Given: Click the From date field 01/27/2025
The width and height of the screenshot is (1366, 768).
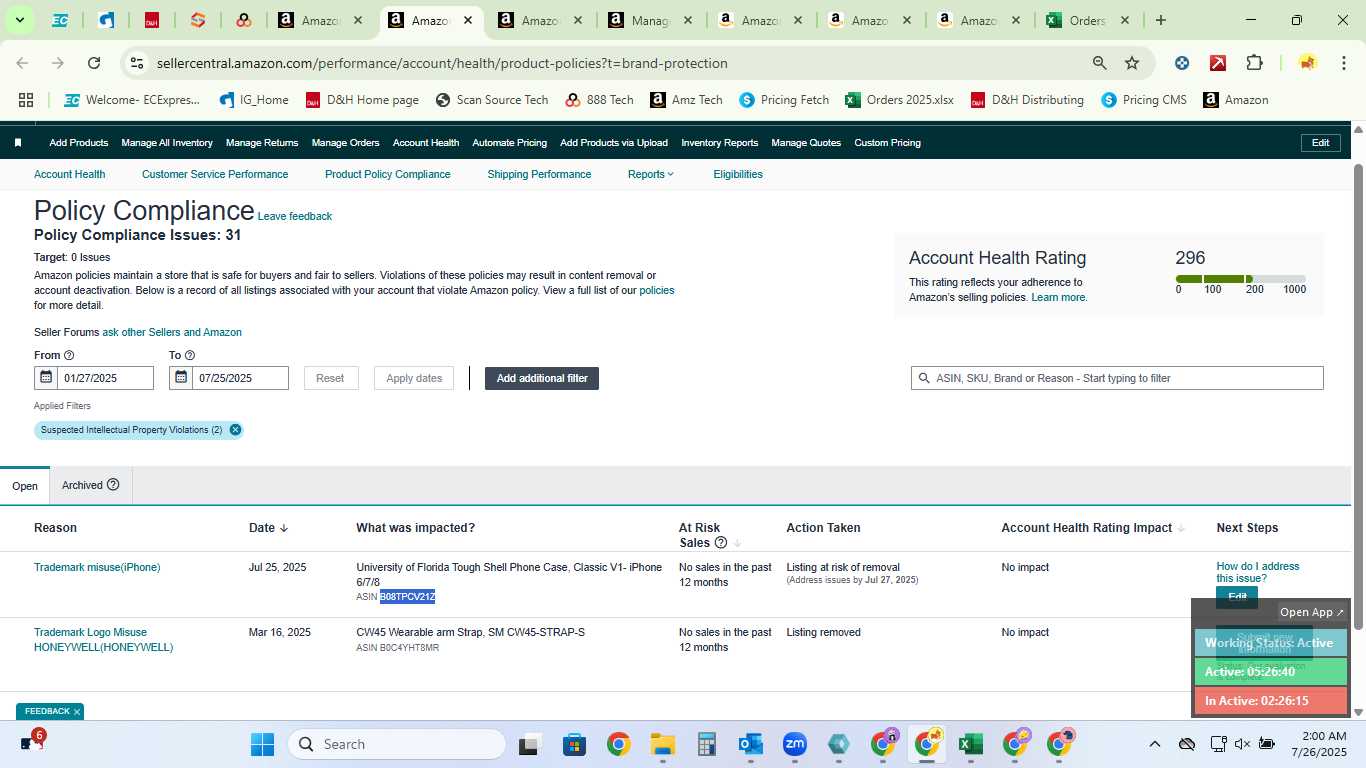Looking at the screenshot, I should pyautogui.click(x=105, y=378).
